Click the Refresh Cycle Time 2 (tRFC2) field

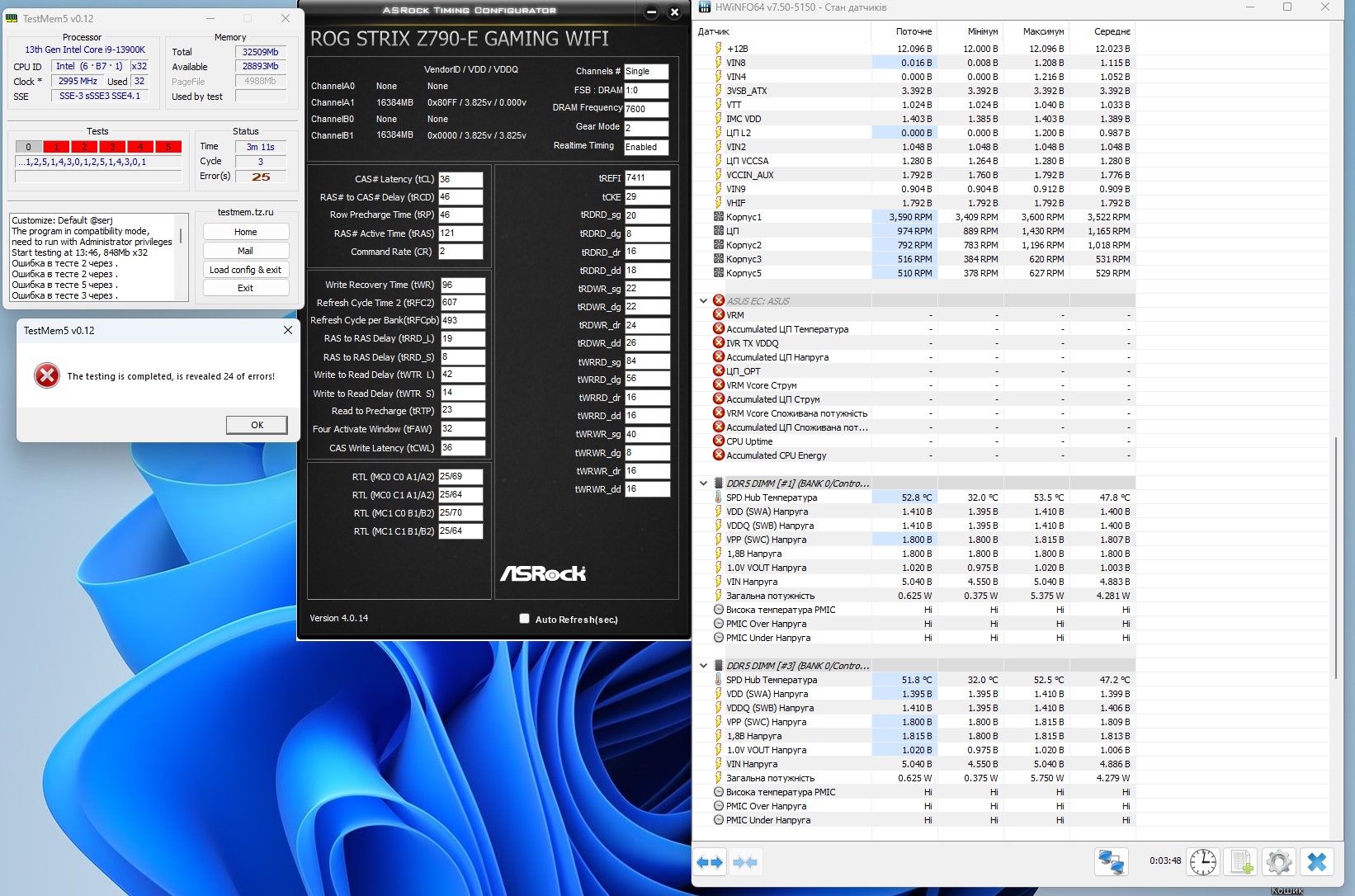(463, 303)
